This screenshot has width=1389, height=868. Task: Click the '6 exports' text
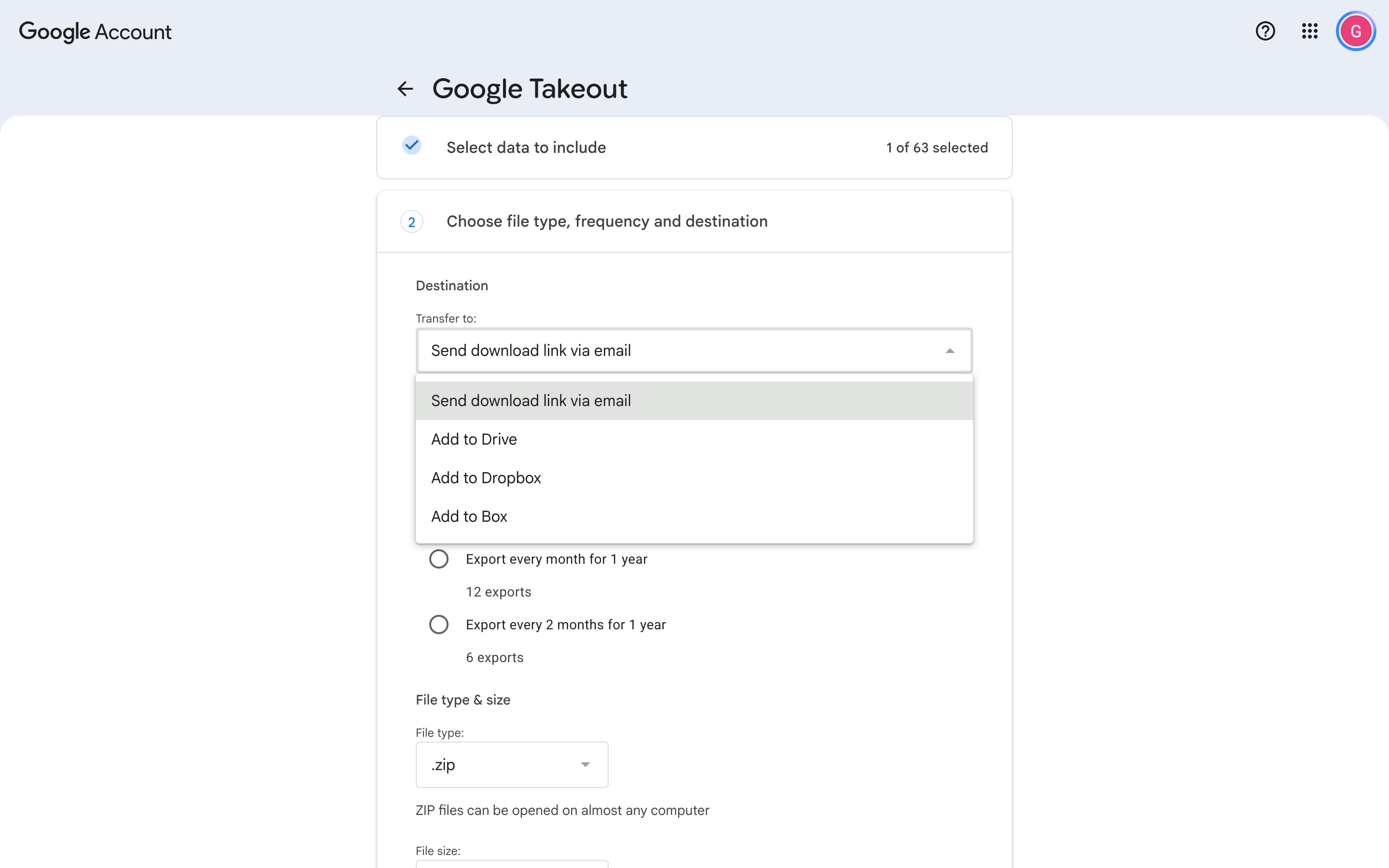coord(494,657)
